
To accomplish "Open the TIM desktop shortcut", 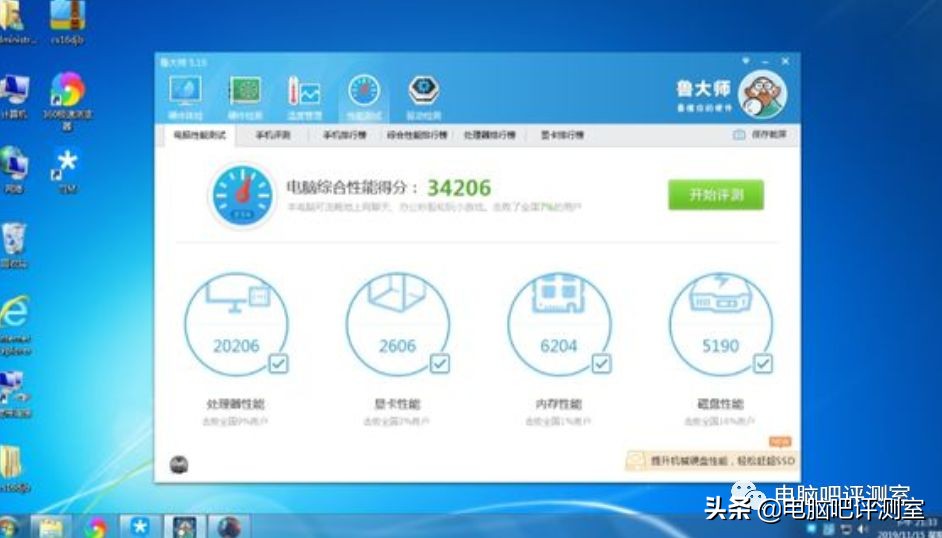I will (x=67, y=171).
